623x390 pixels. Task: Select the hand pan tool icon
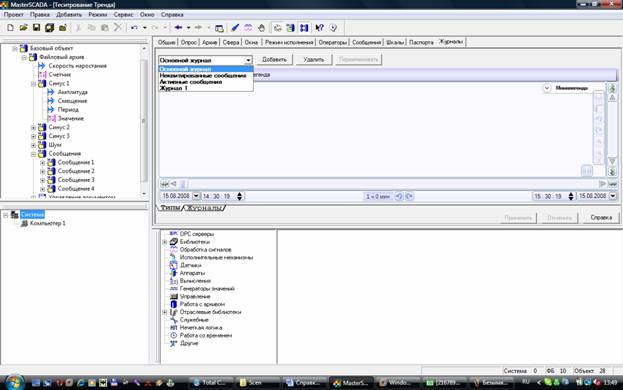[261, 28]
